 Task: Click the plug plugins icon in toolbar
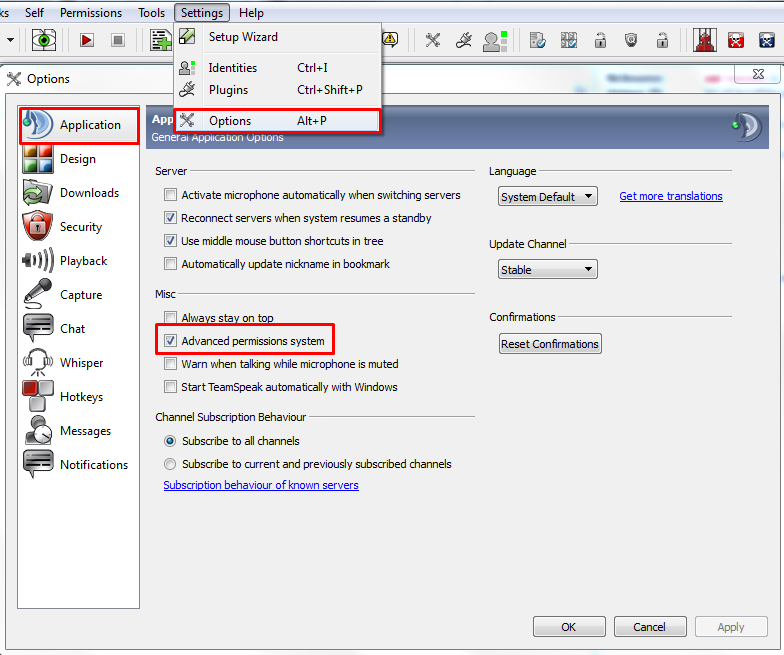(x=464, y=40)
